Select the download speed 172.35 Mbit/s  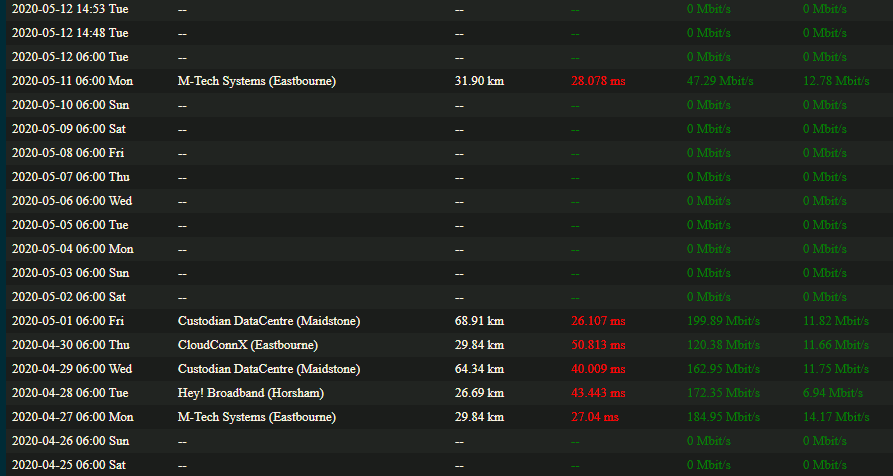723,393
